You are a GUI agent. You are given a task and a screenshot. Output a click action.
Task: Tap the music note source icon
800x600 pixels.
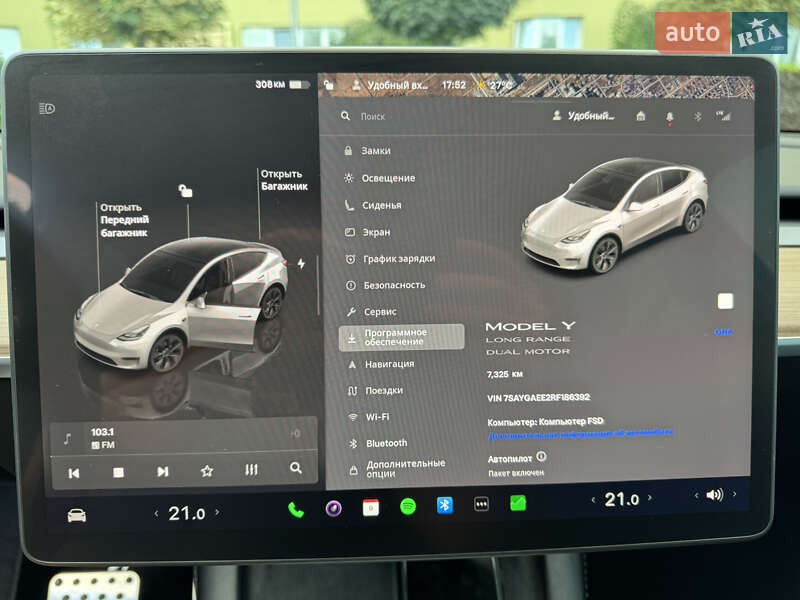click(67, 439)
